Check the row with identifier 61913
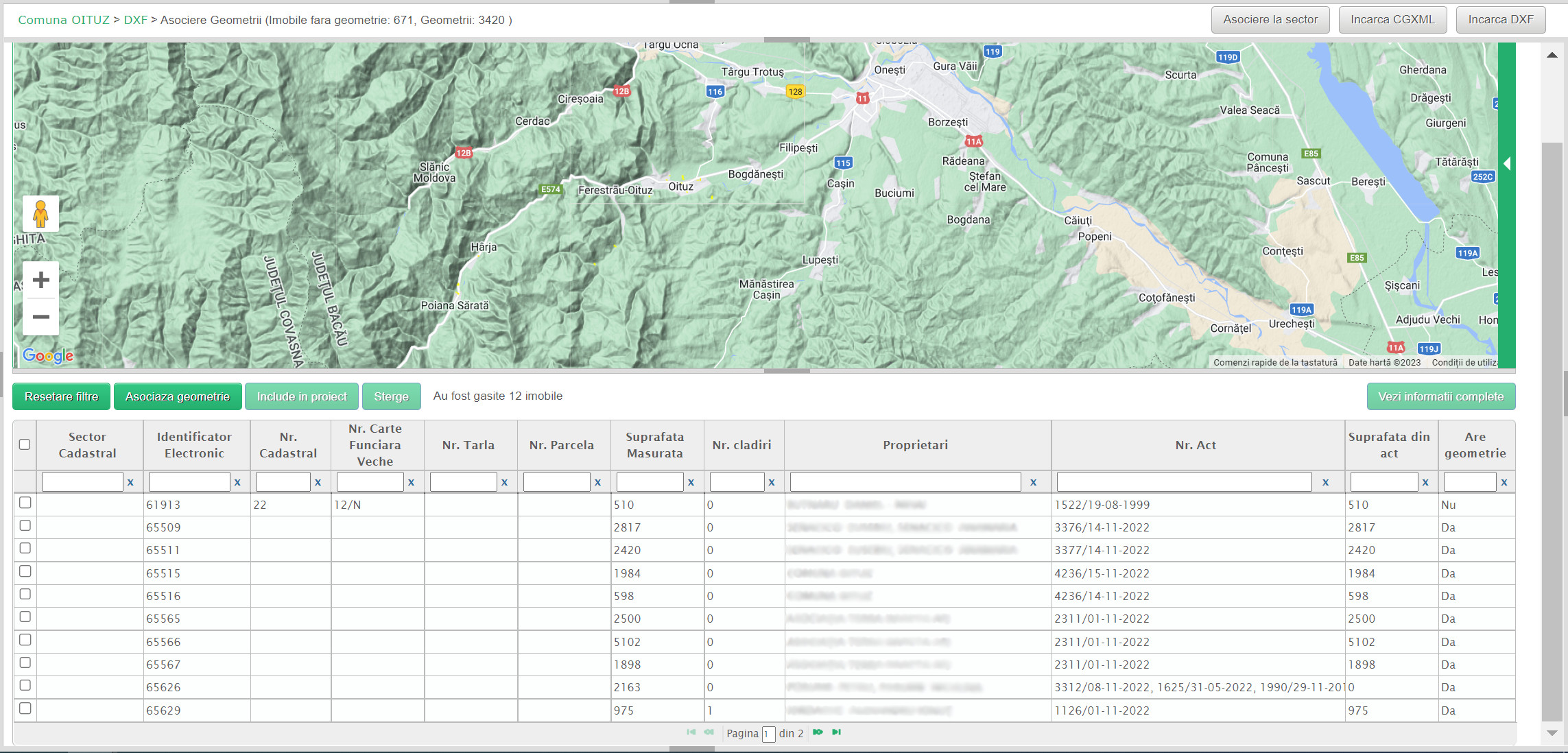 coord(25,503)
